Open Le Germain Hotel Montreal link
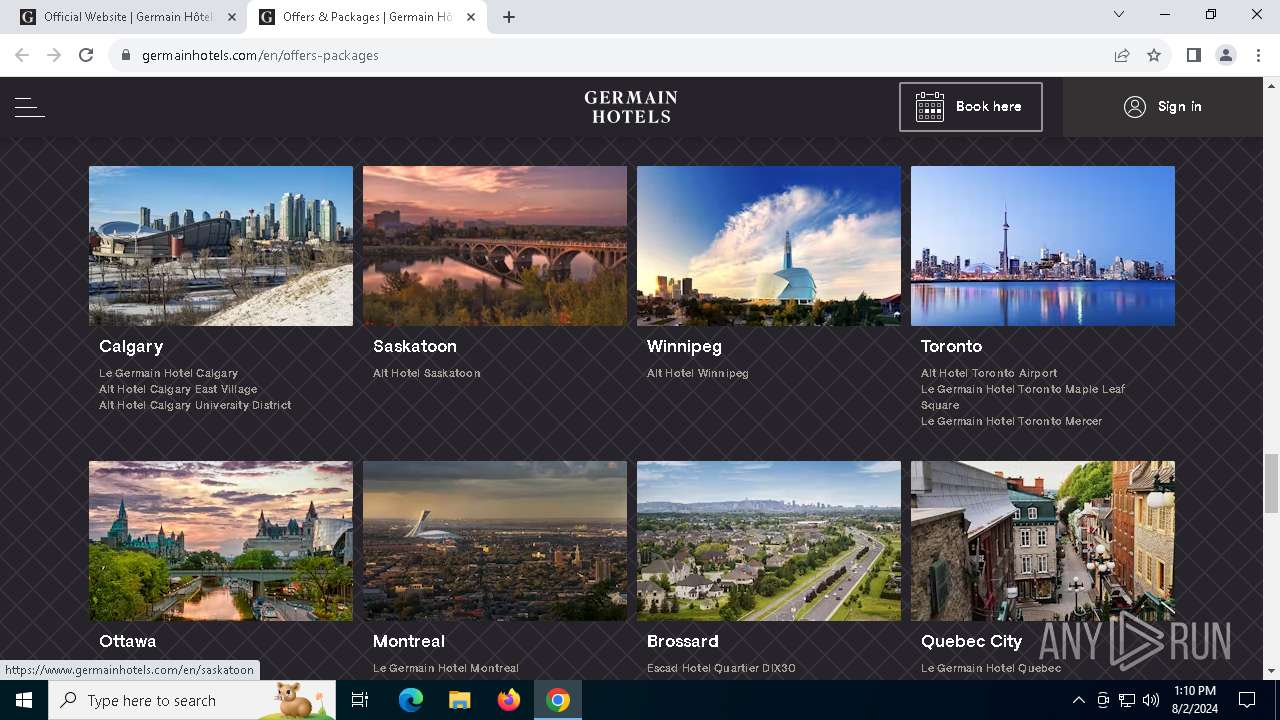 [x=446, y=668]
